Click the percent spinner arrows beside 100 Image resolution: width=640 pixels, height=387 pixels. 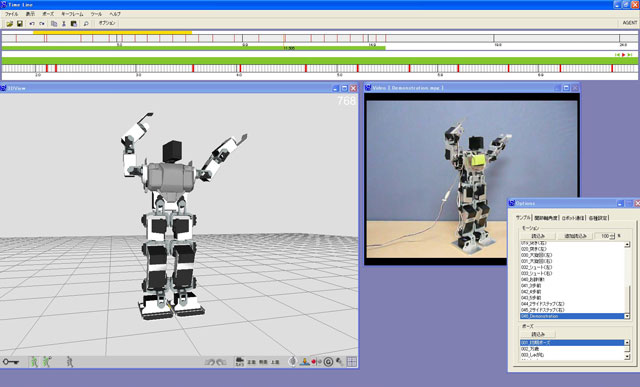coord(612,236)
